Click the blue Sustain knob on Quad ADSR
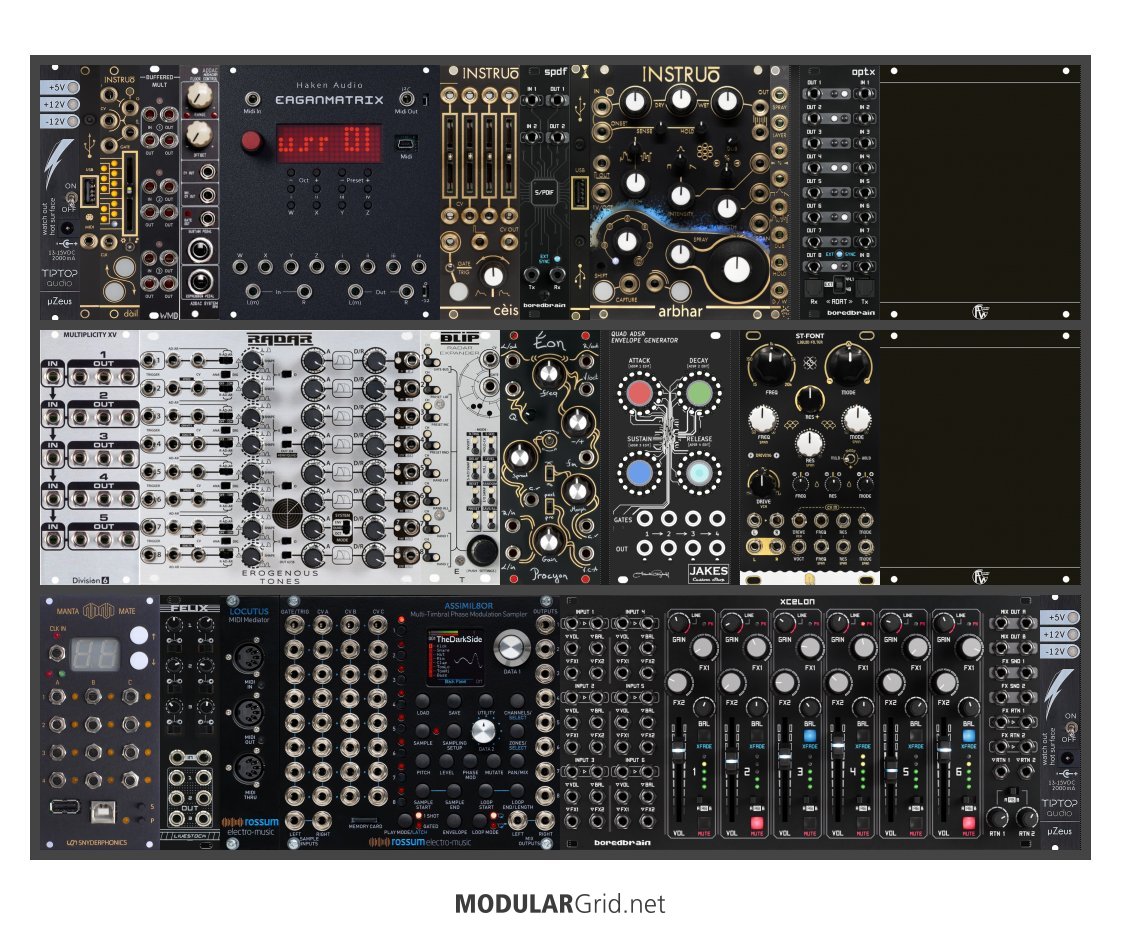Screen dimensions: 1121x925 pos(639,473)
